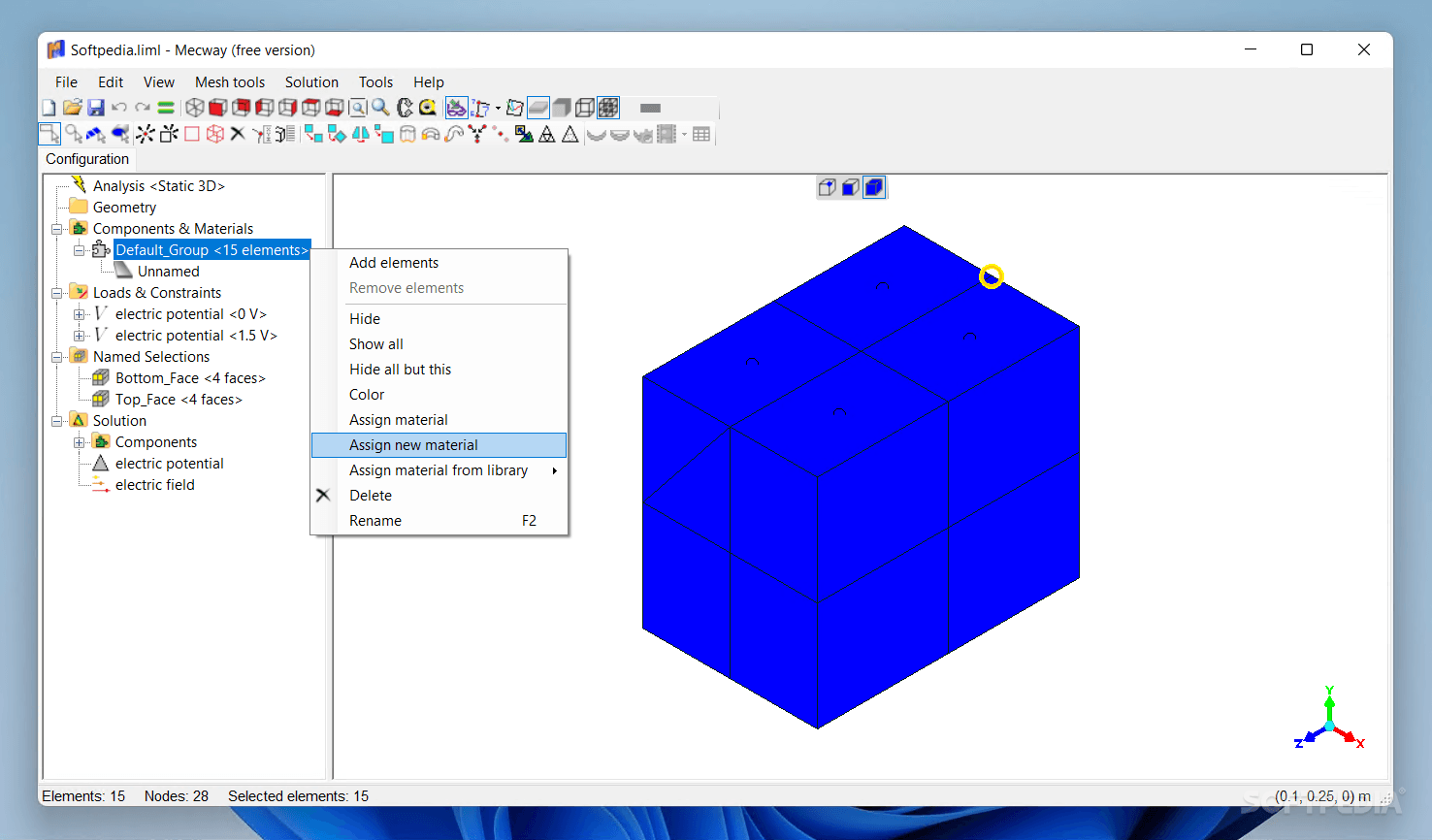The image size is (1432, 840).
Task: Toggle element selection mode cube
Action: point(874,186)
